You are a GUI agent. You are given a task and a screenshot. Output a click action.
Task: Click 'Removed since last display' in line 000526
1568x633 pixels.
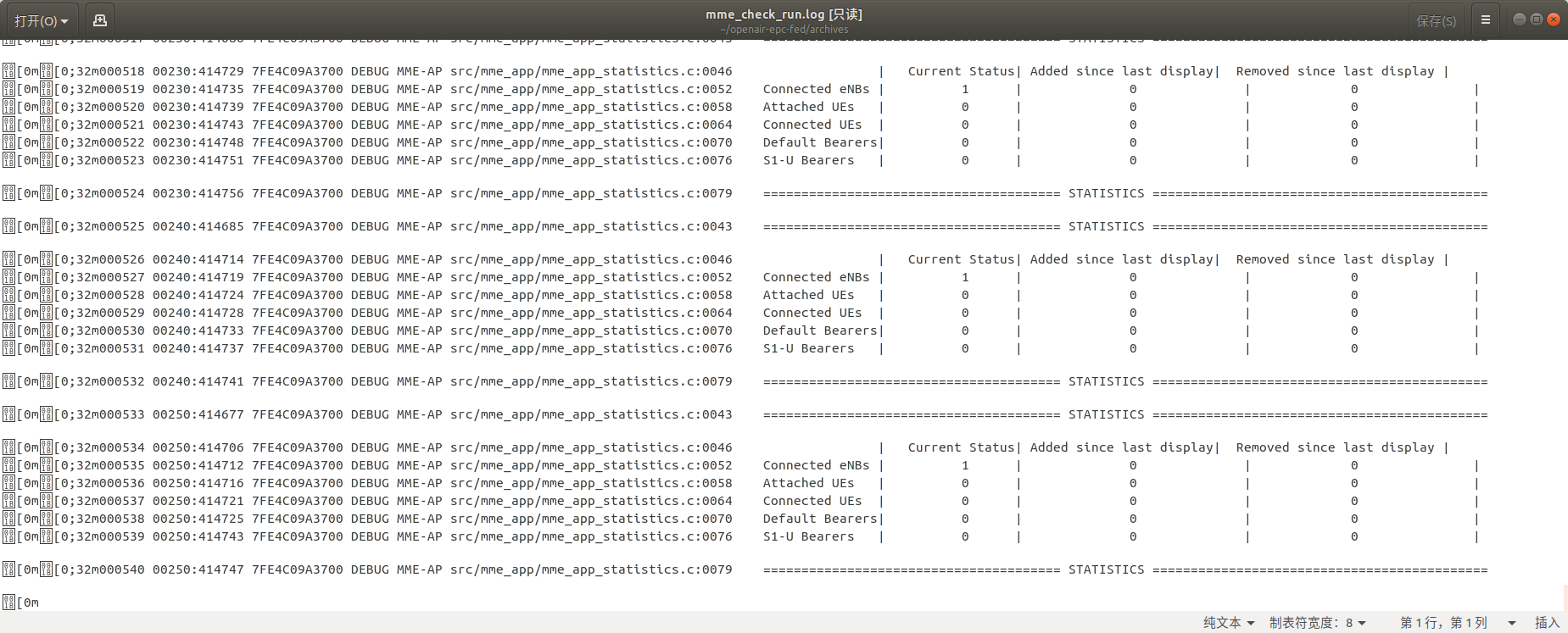pyautogui.click(x=1335, y=259)
